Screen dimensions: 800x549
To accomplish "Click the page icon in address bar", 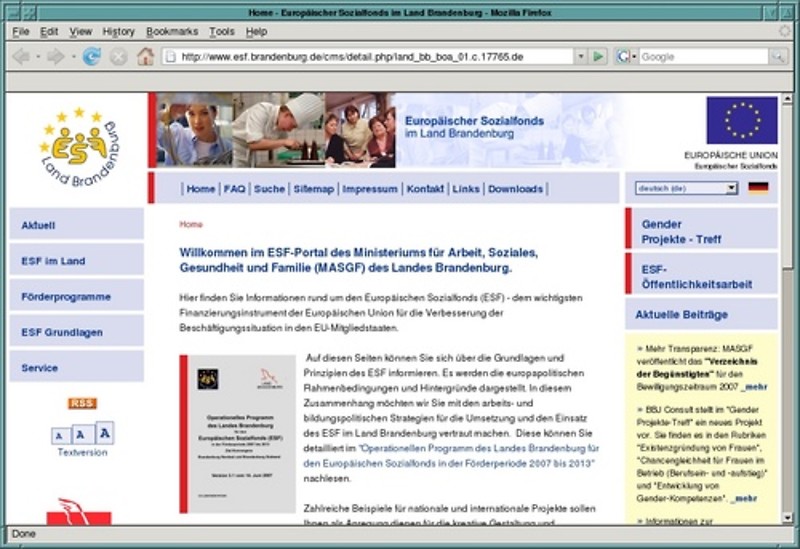I will (x=171, y=57).
